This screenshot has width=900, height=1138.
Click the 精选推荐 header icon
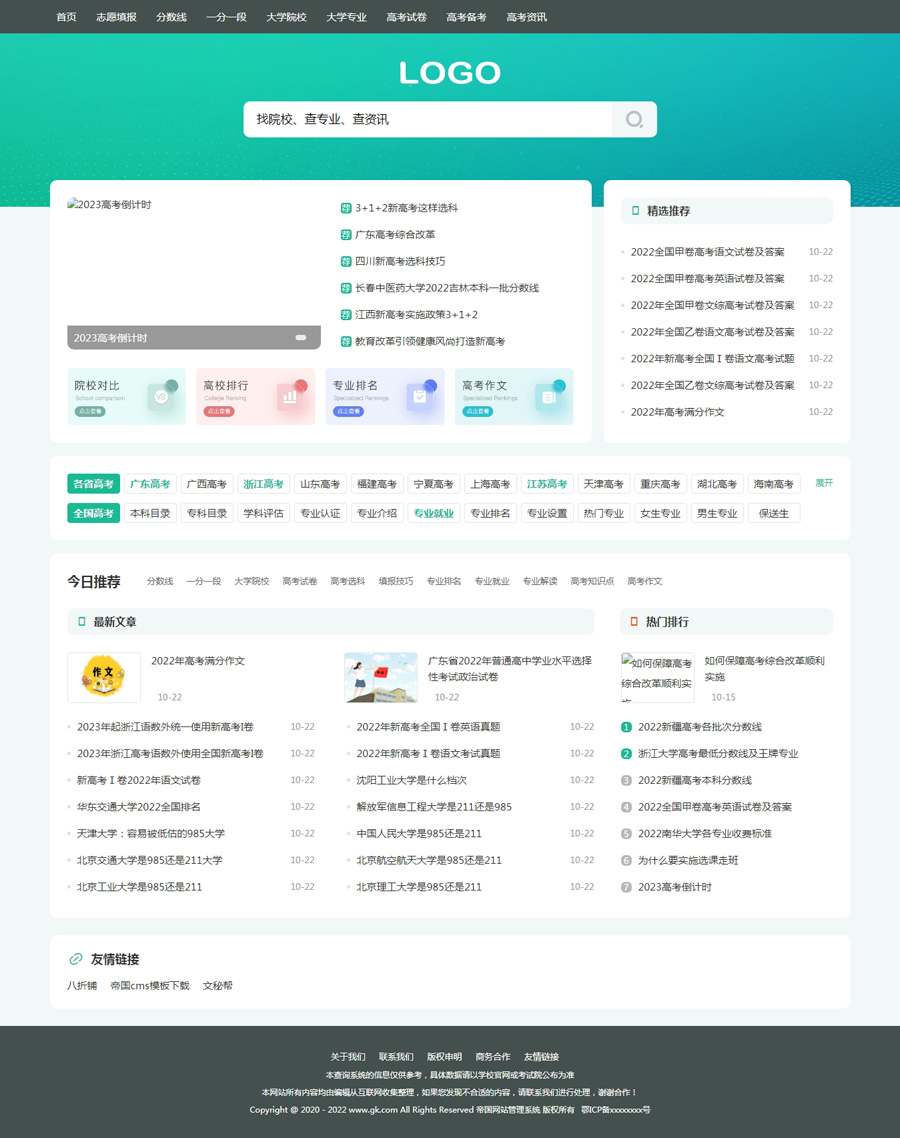(636, 211)
